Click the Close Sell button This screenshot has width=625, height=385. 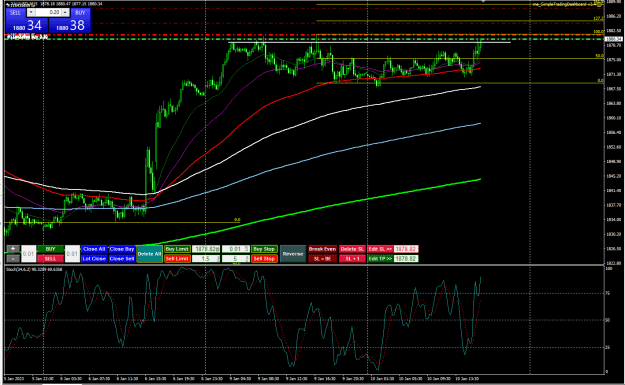[x=122, y=259]
